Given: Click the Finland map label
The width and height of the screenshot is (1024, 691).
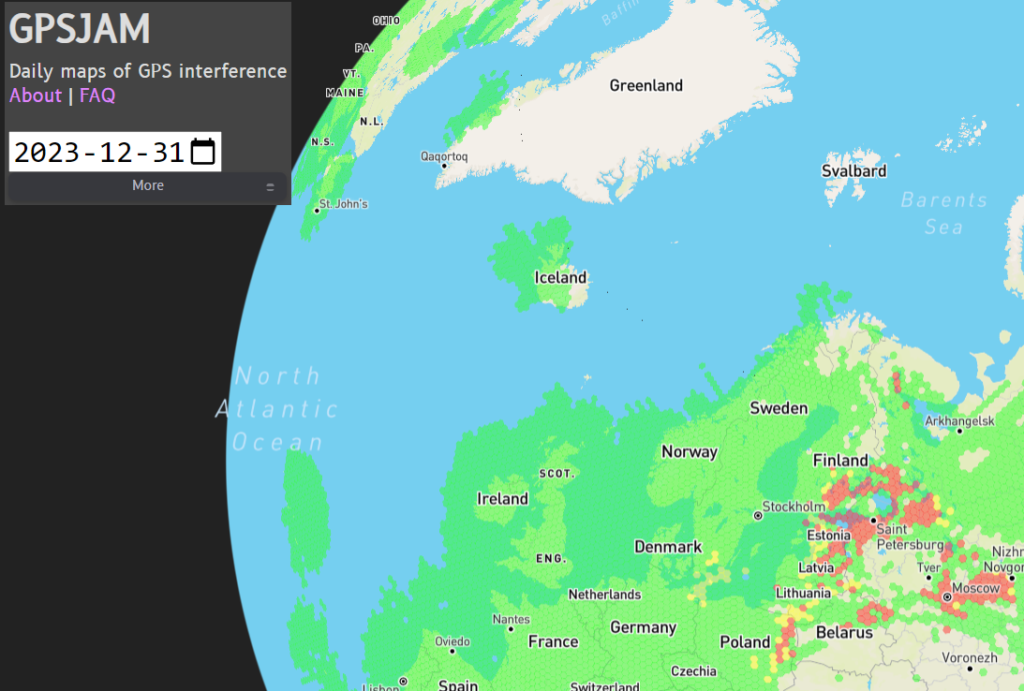Looking at the screenshot, I should tap(840, 460).
